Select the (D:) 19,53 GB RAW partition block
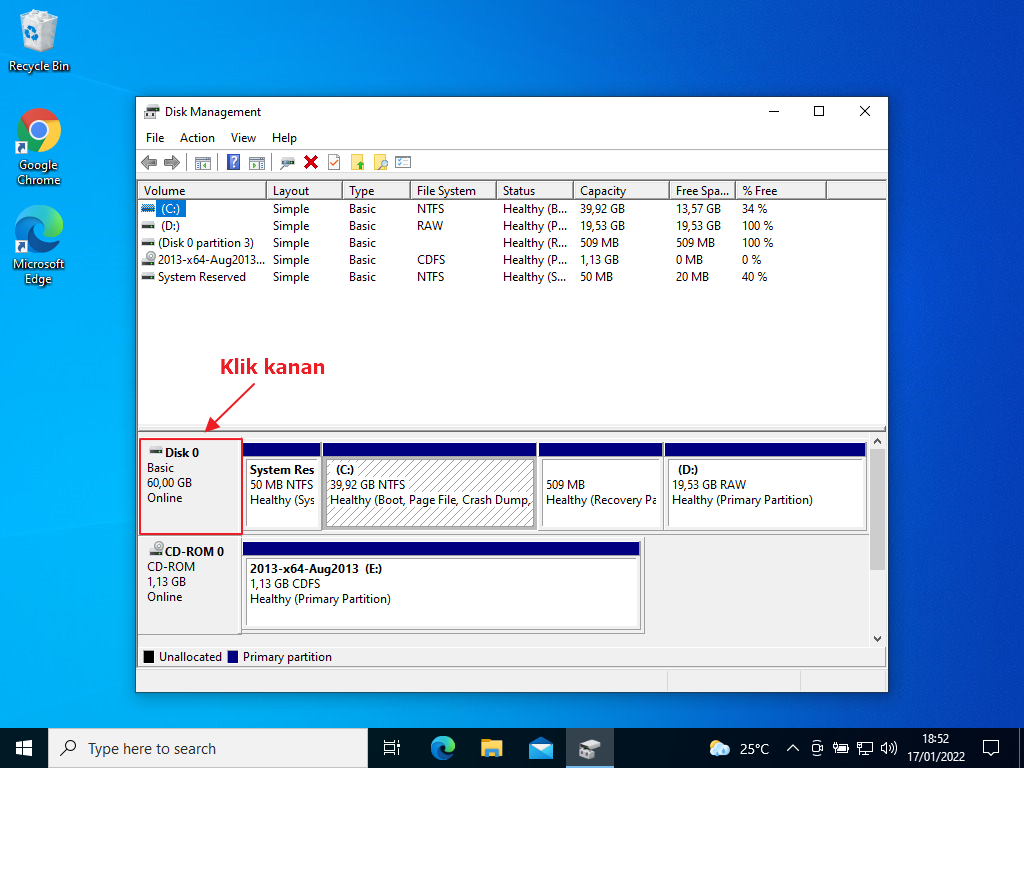The height and width of the screenshot is (895, 1024). (765, 487)
